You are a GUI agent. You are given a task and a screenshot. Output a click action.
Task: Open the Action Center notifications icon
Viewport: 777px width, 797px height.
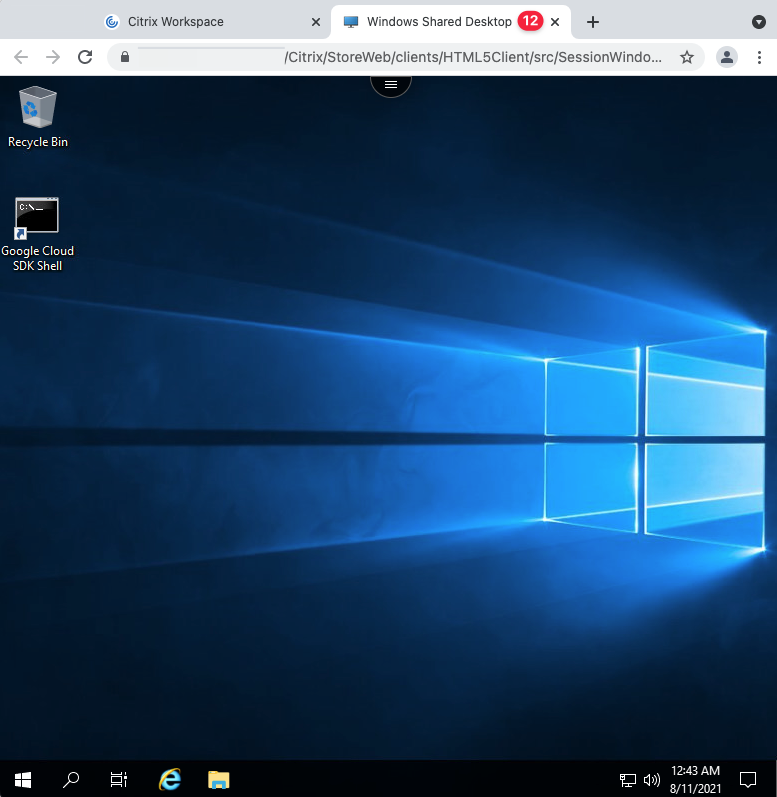pos(747,779)
